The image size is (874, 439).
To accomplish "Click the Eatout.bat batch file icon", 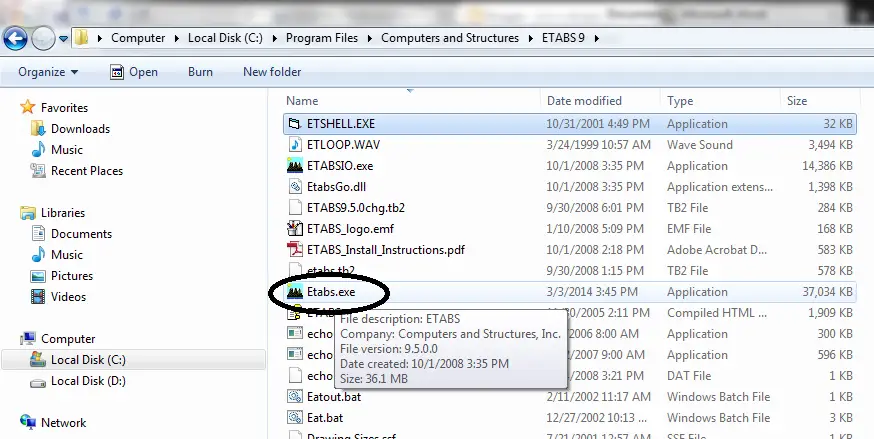I will (x=294, y=397).
